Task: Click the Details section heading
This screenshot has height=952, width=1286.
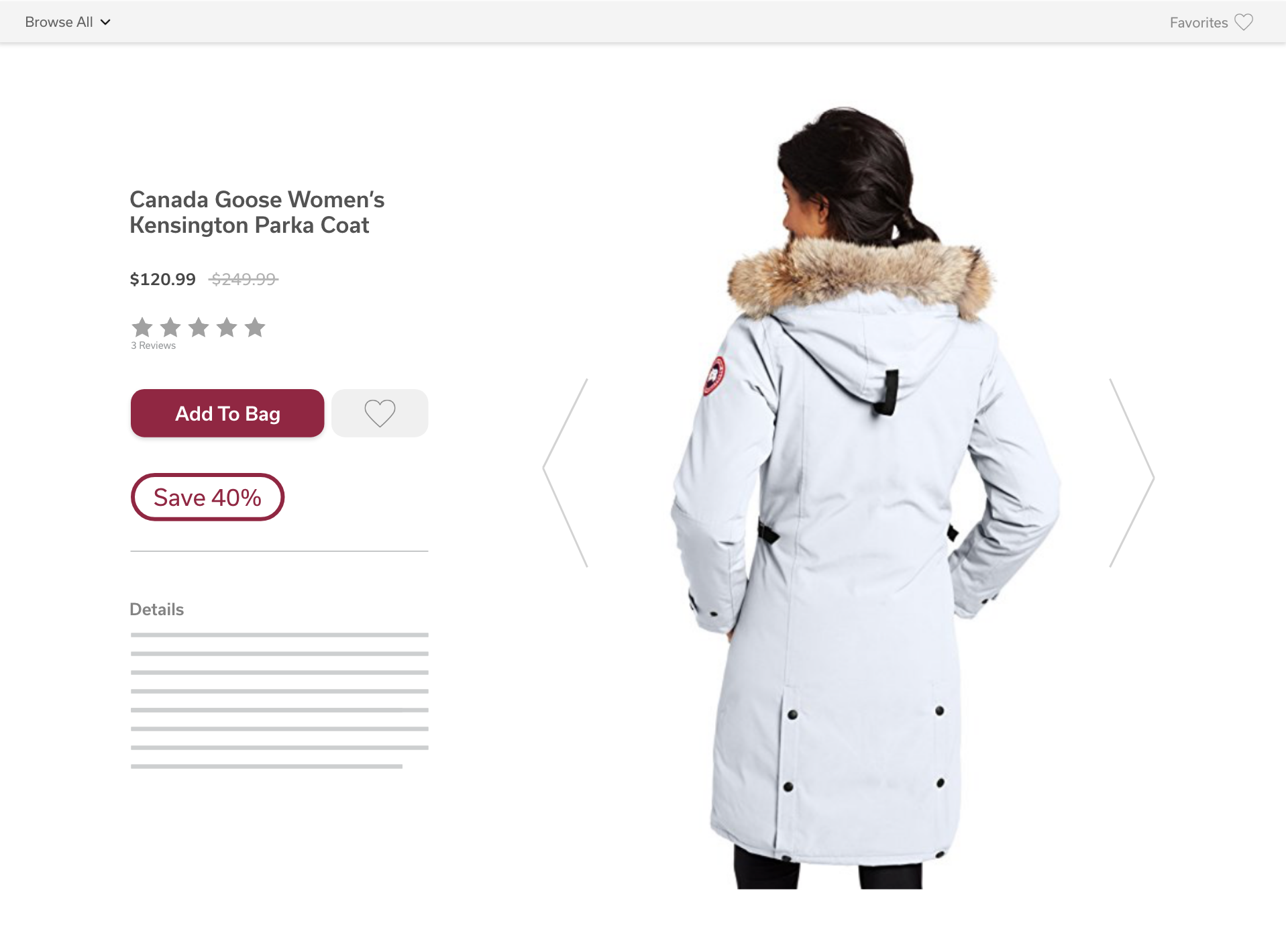Action: click(x=156, y=609)
